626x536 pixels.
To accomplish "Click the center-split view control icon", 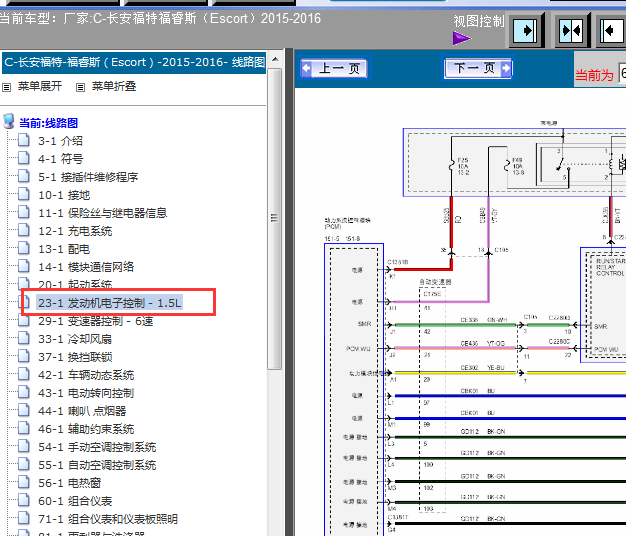I will point(571,30).
